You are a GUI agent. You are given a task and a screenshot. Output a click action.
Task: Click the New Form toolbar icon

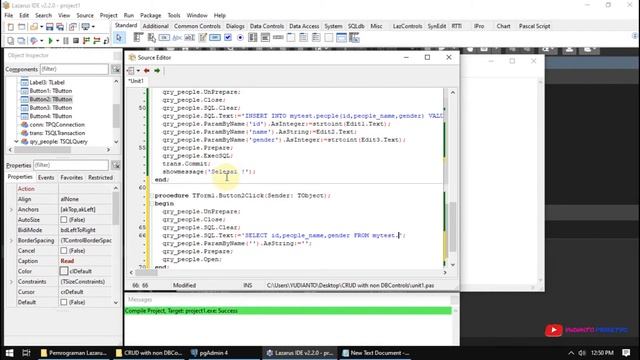(22, 27)
